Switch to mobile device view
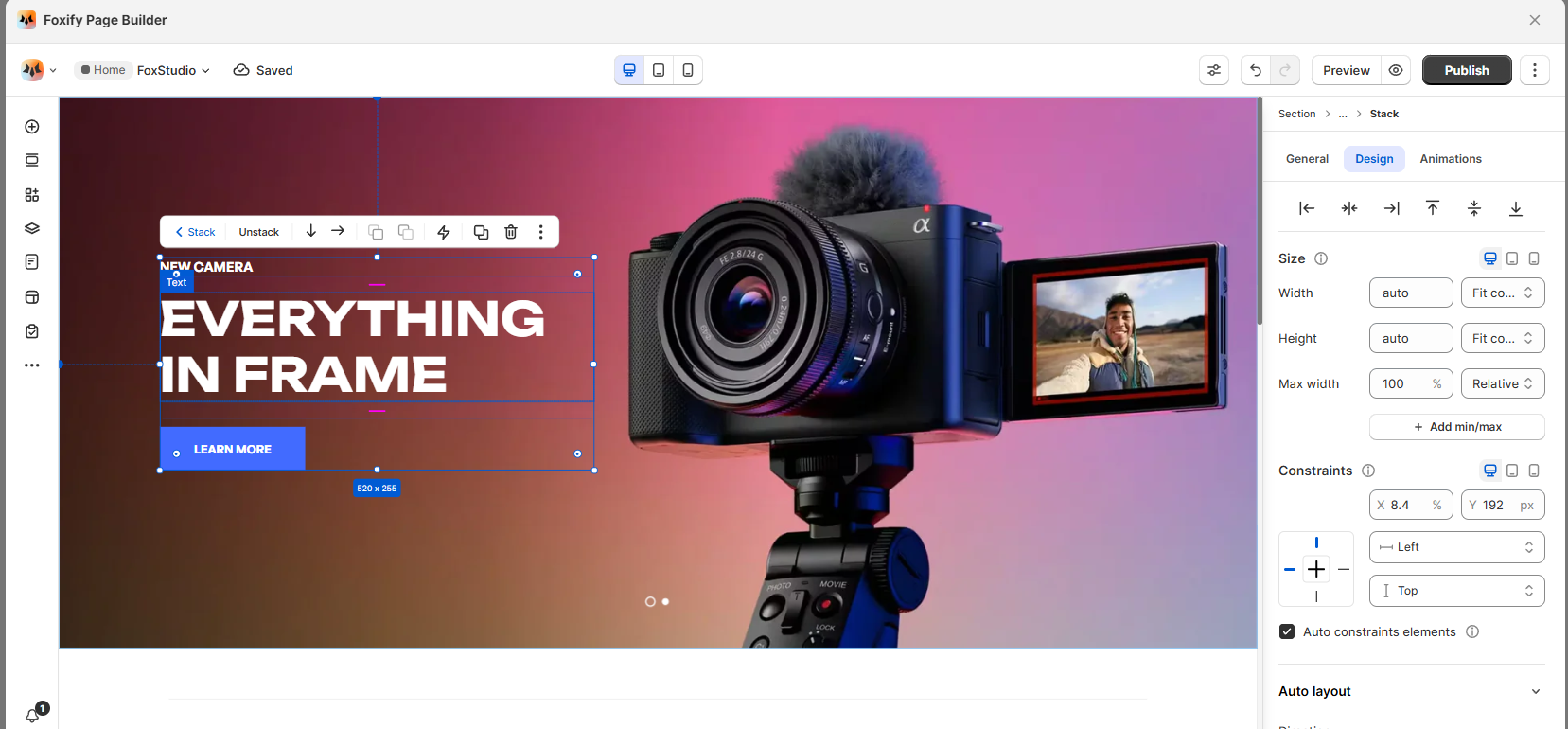The height and width of the screenshot is (729, 1568). 688,70
